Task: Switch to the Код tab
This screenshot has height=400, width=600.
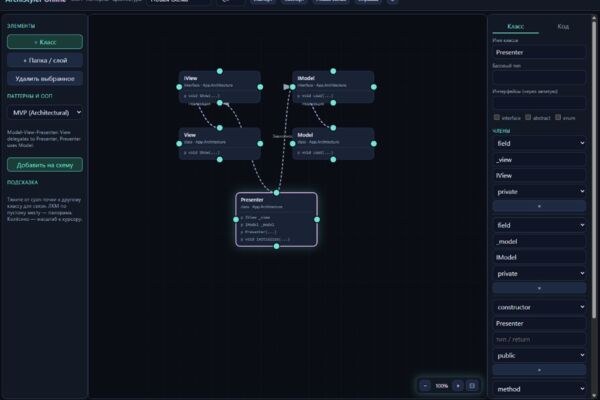Action: 562,26
